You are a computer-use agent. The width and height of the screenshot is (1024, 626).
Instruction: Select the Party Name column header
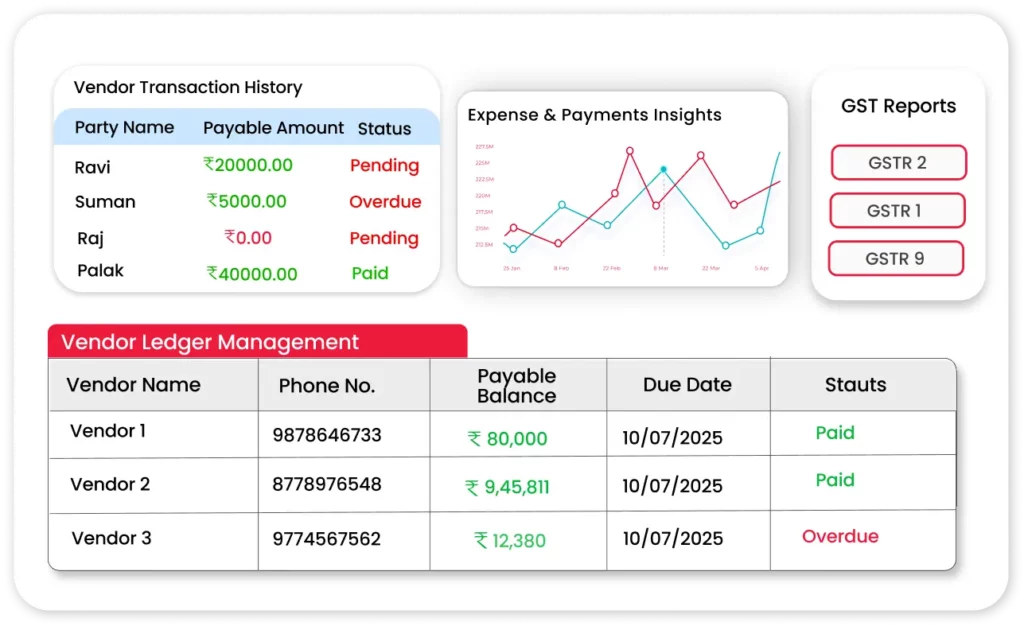(x=124, y=128)
